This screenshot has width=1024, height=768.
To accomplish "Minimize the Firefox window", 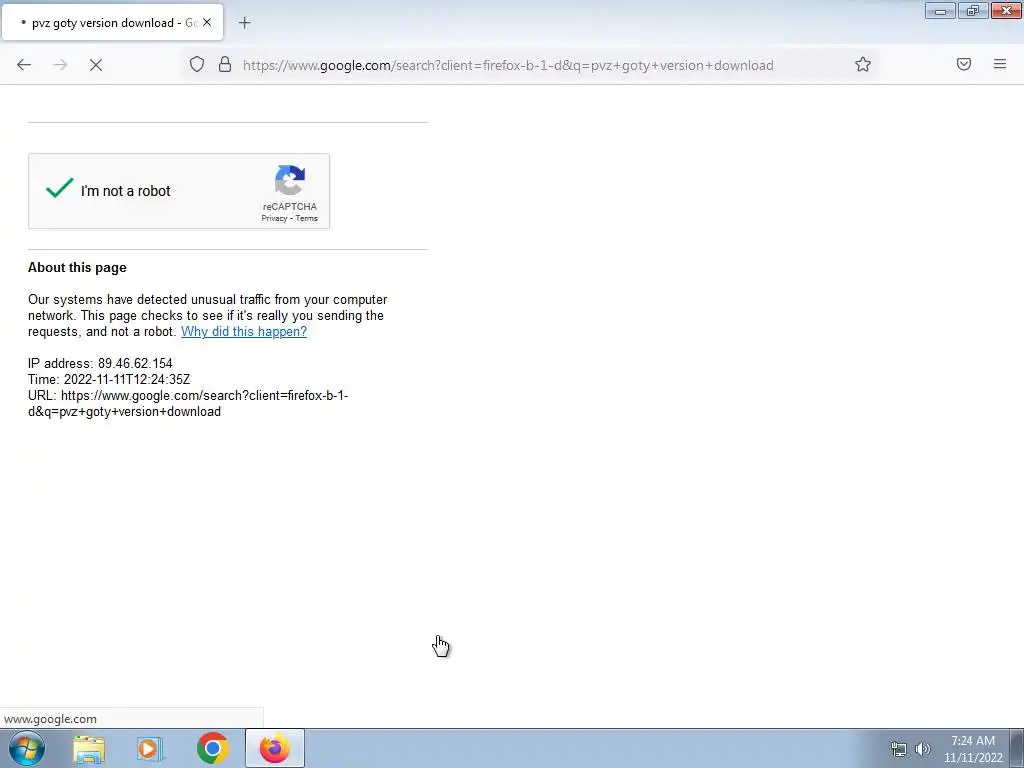I will pyautogui.click(x=940, y=11).
